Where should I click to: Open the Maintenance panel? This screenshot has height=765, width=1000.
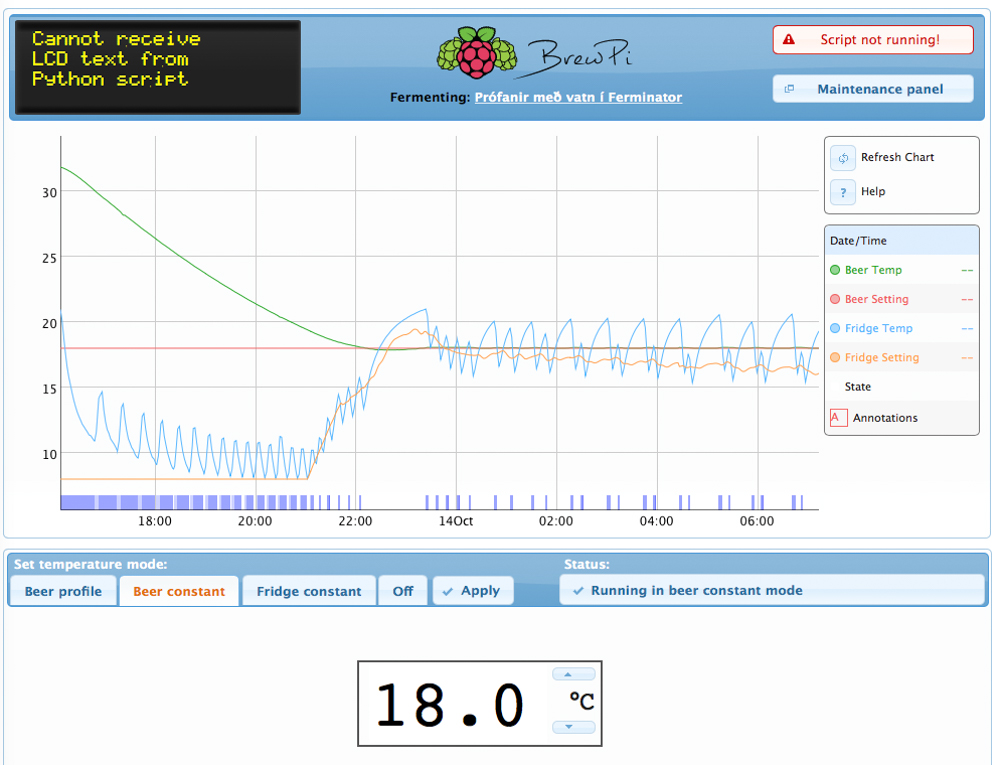[x=879, y=89]
